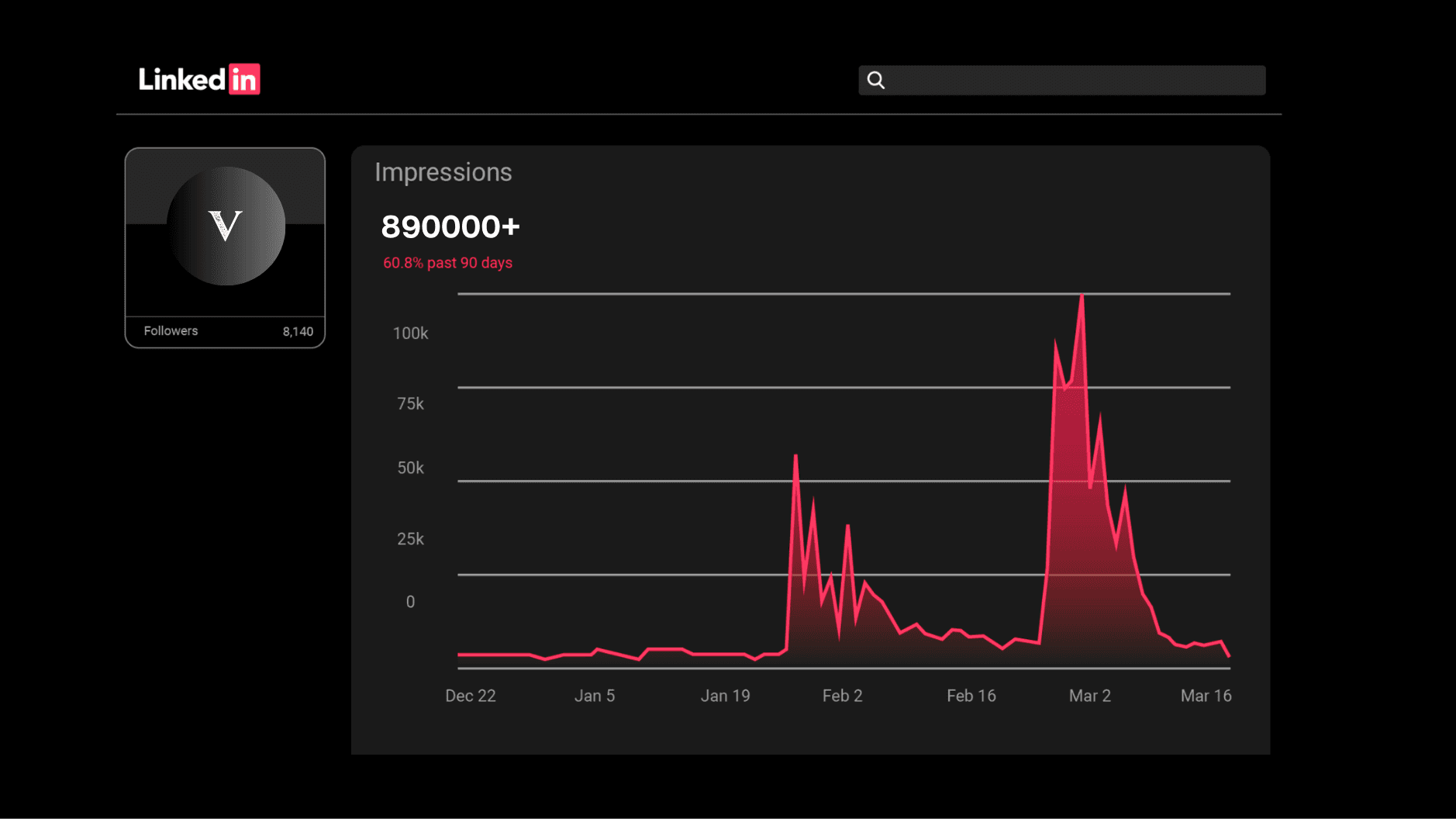Click the 890000+ impressions total
This screenshot has width=1456, height=819.
click(x=450, y=227)
